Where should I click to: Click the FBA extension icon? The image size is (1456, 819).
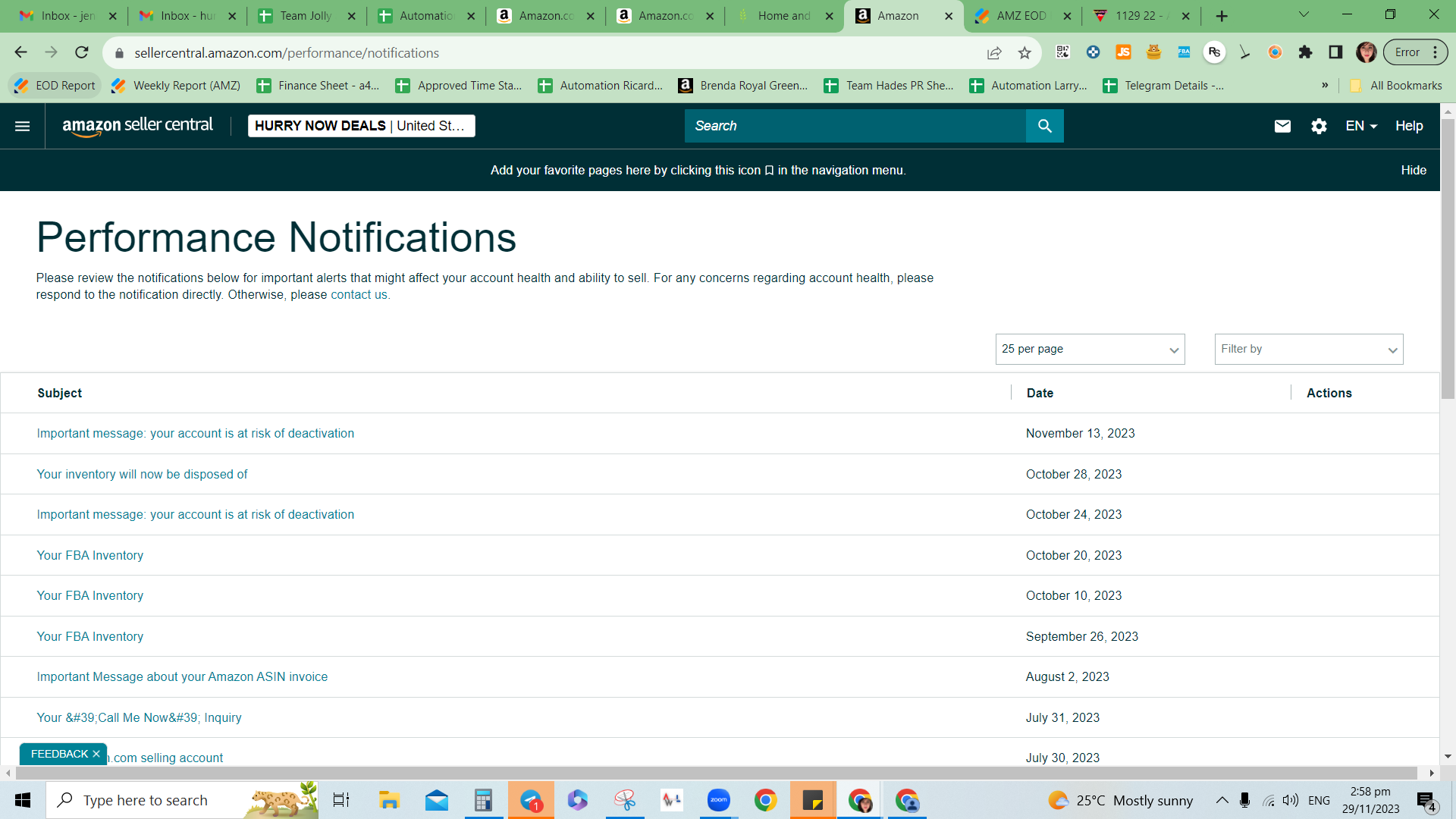[x=1184, y=52]
